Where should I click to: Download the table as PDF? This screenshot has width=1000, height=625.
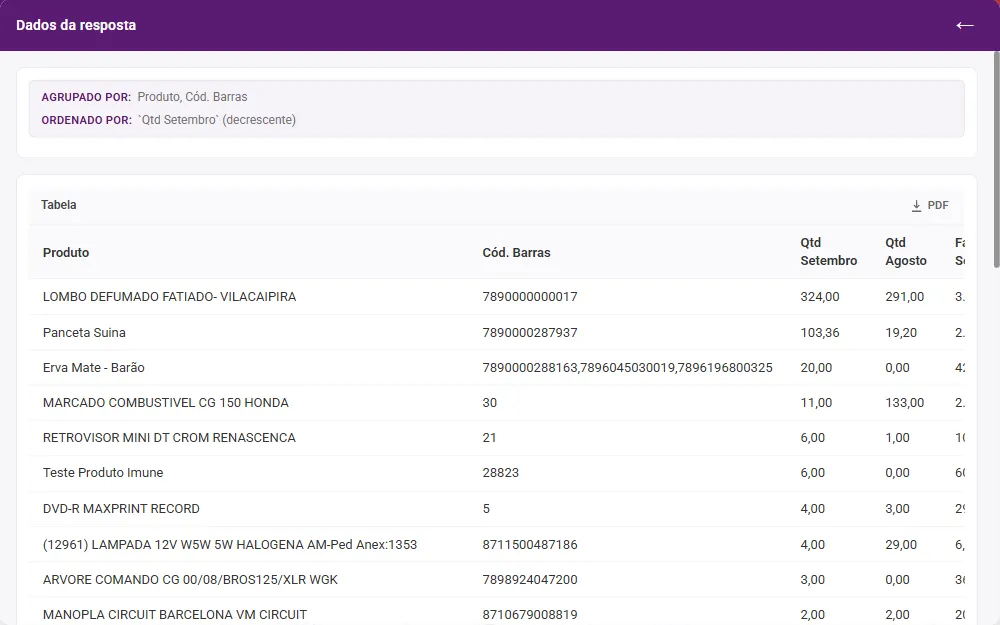click(930, 205)
